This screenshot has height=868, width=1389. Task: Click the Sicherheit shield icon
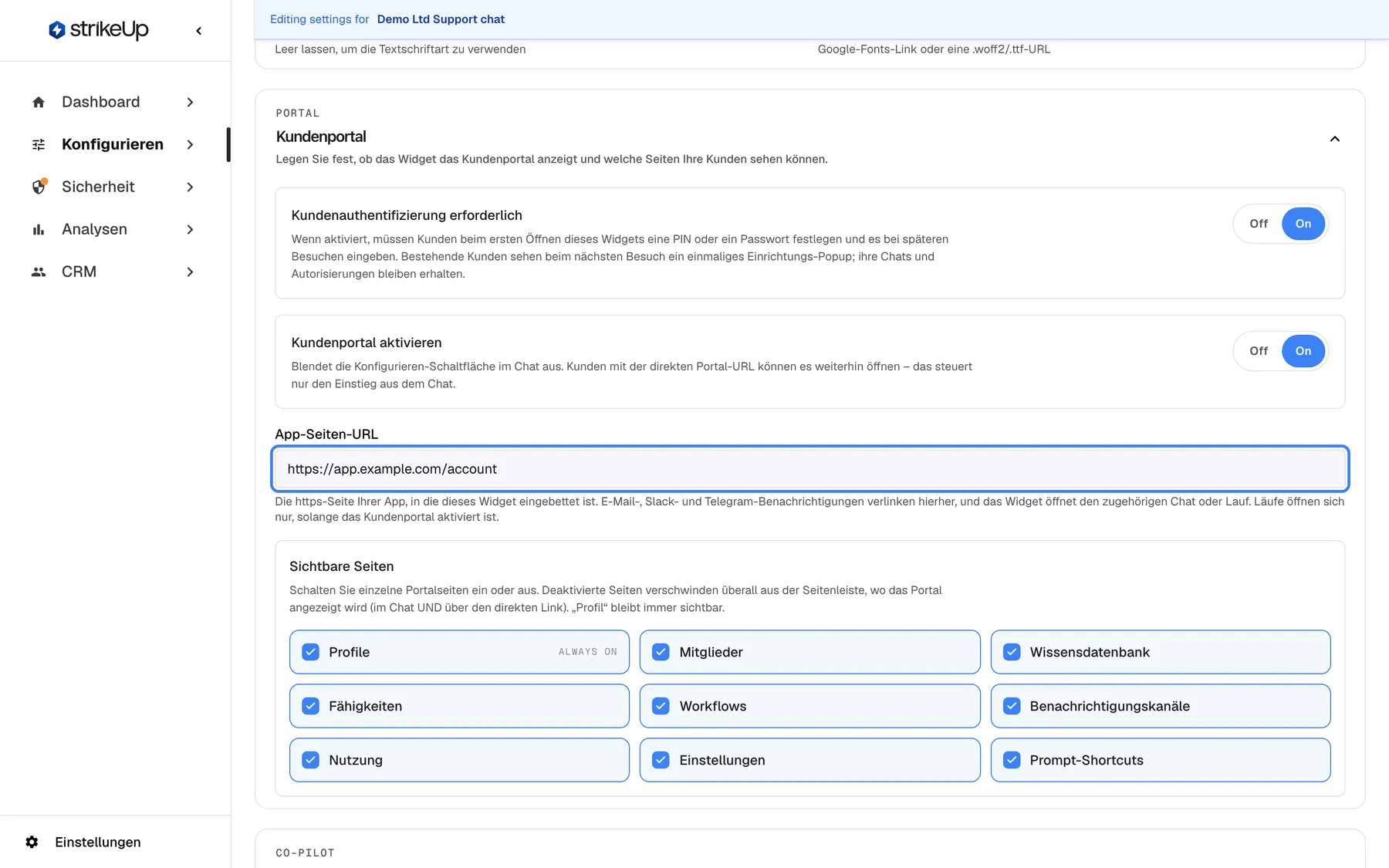point(39,187)
